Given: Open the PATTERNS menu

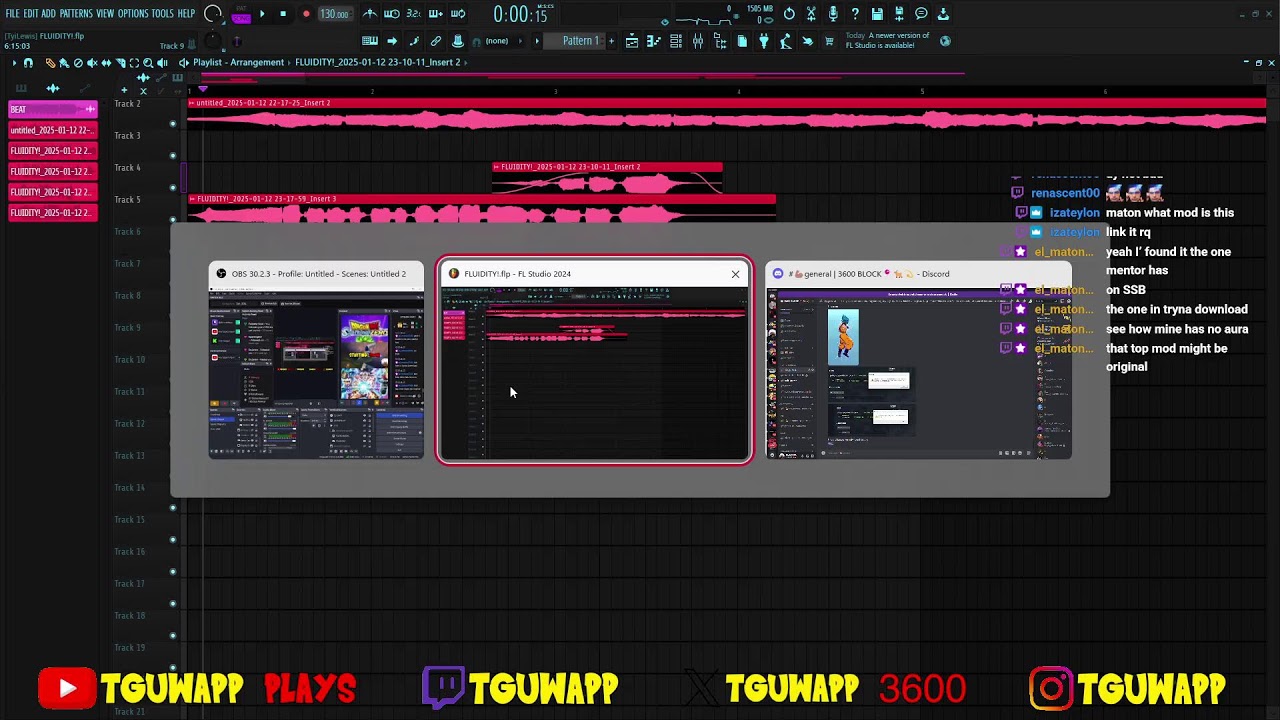Looking at the screenshot, I should point(76,14).
